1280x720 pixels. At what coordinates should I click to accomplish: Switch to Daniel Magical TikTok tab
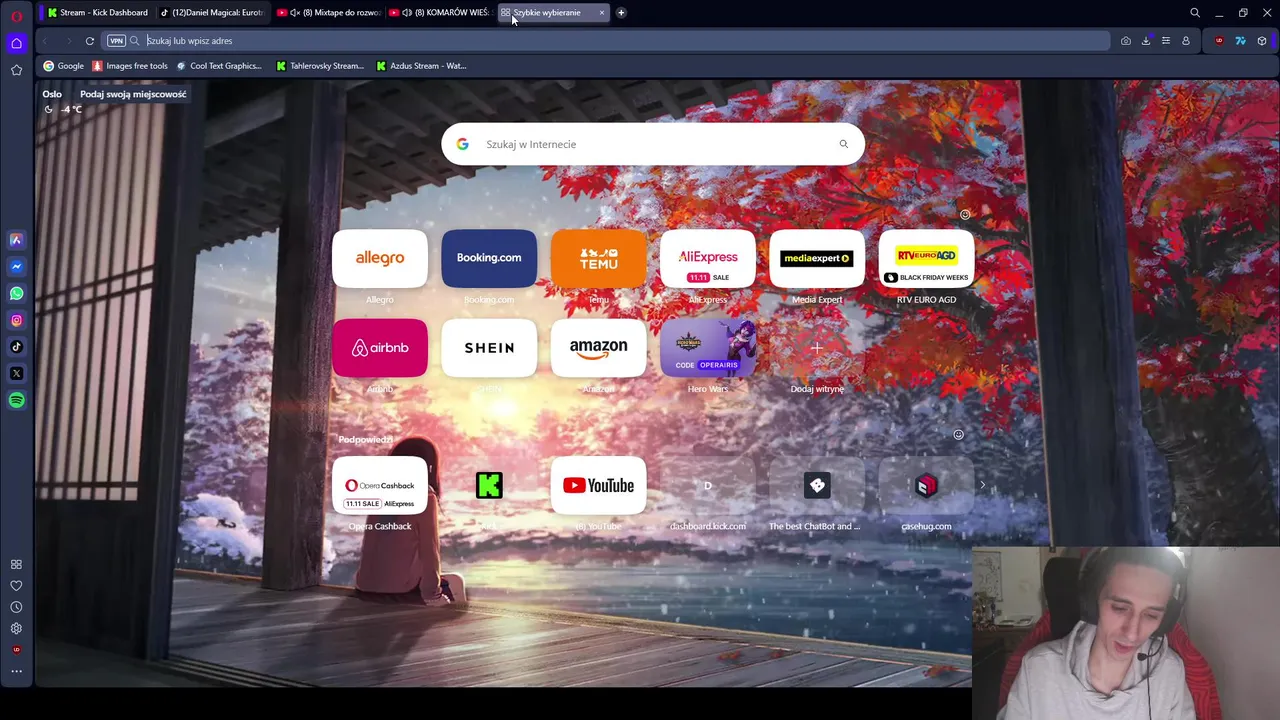click(212, 13)
